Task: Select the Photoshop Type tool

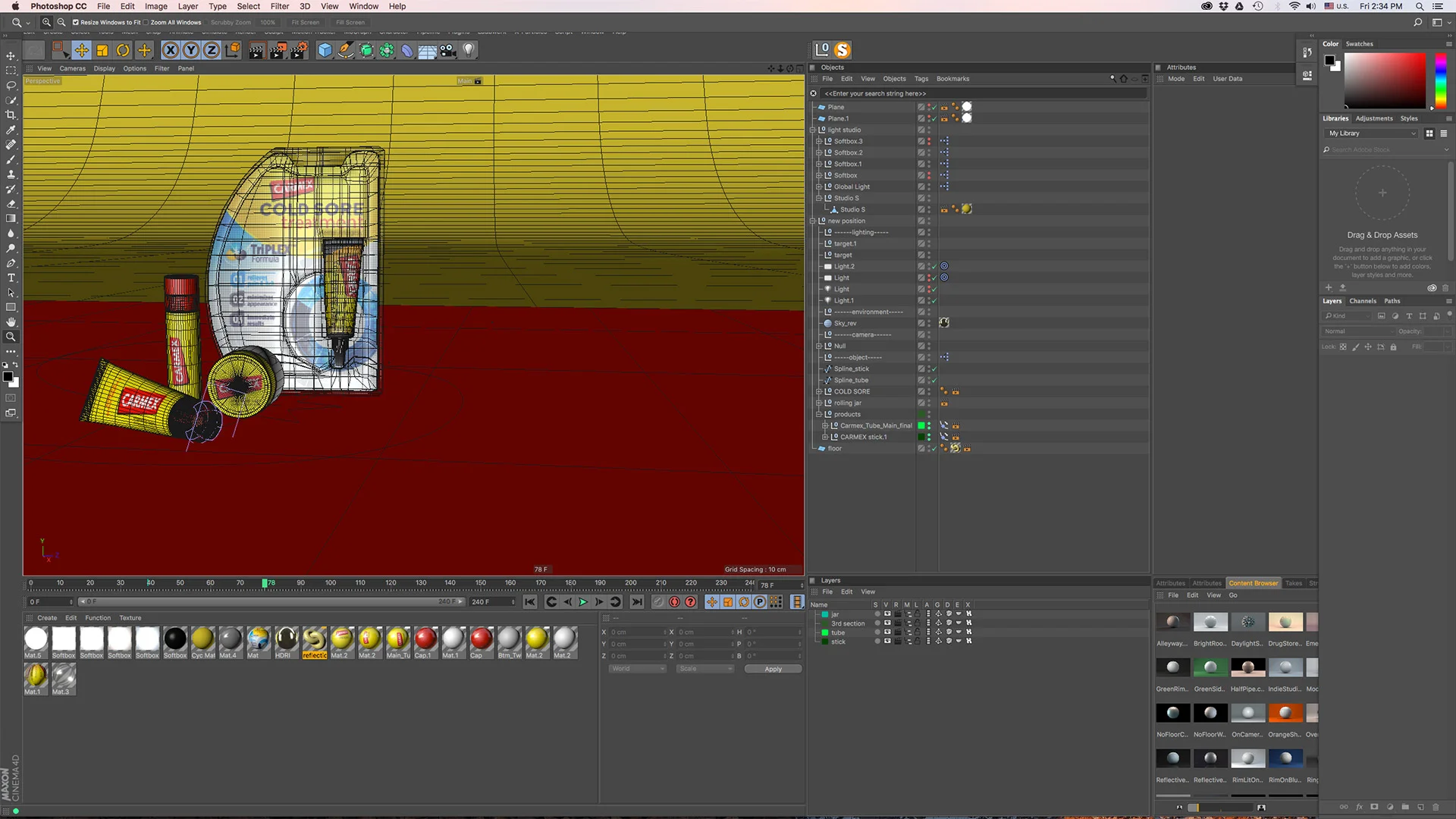Action: 11,278
